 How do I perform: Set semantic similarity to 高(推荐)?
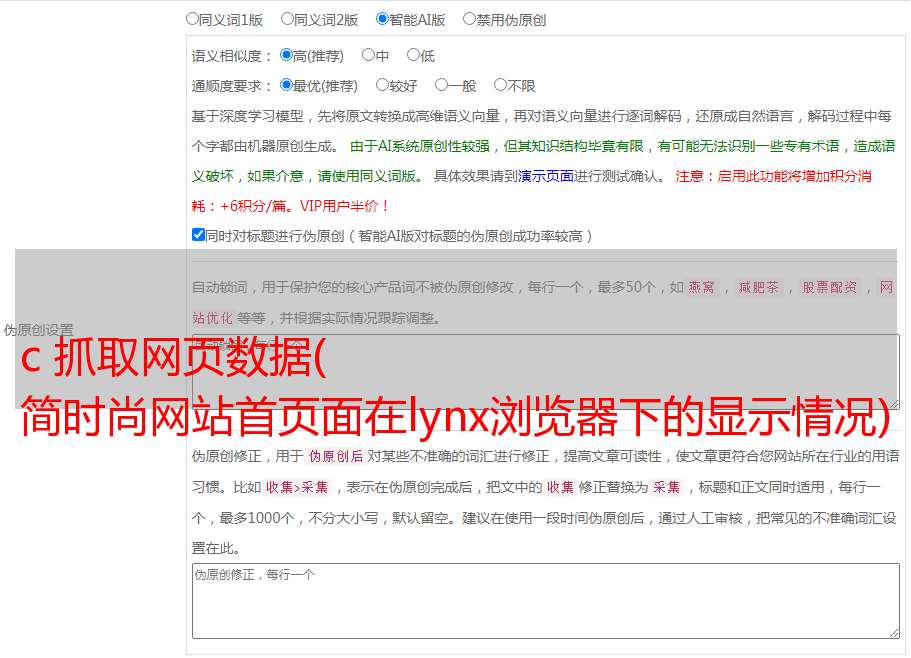[x=286, y=55]
